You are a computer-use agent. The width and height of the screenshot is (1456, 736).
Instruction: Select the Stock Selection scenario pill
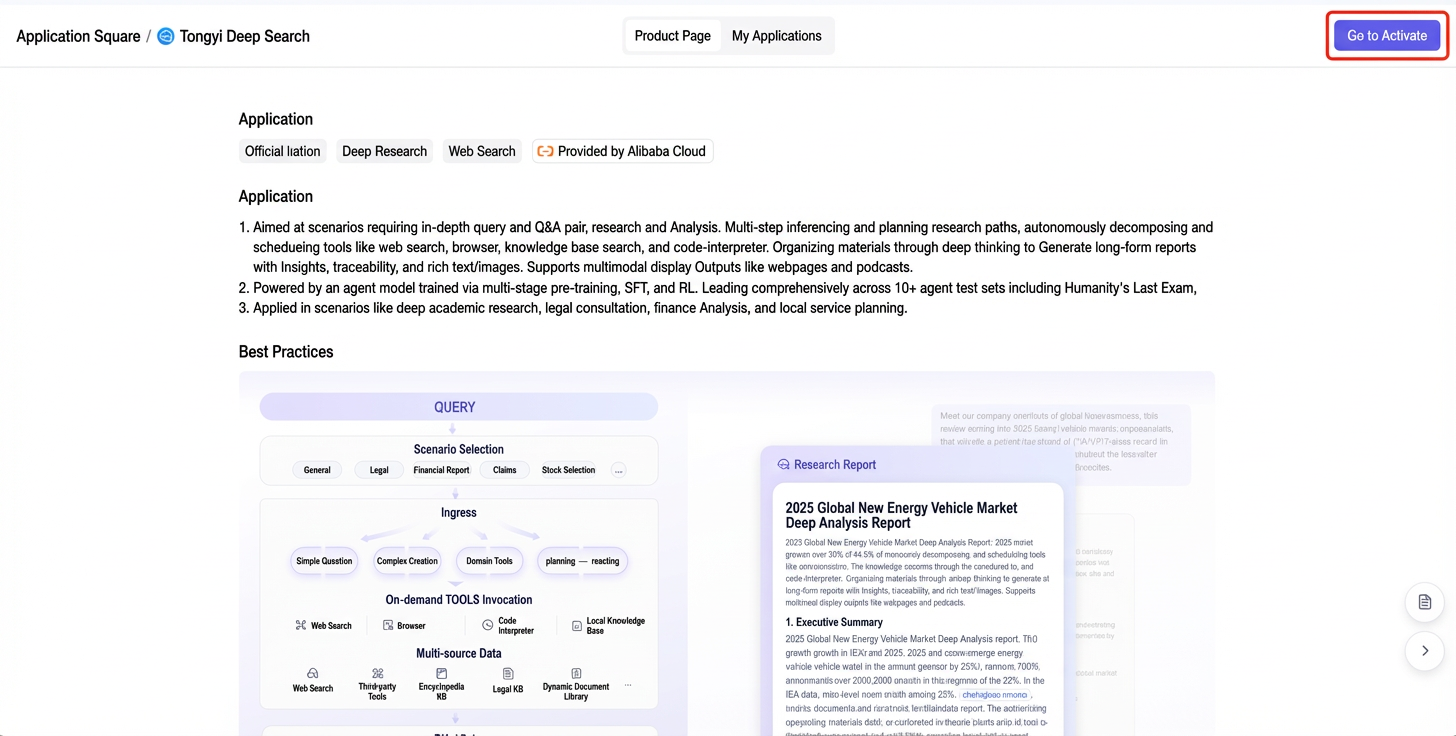[568, 470]
